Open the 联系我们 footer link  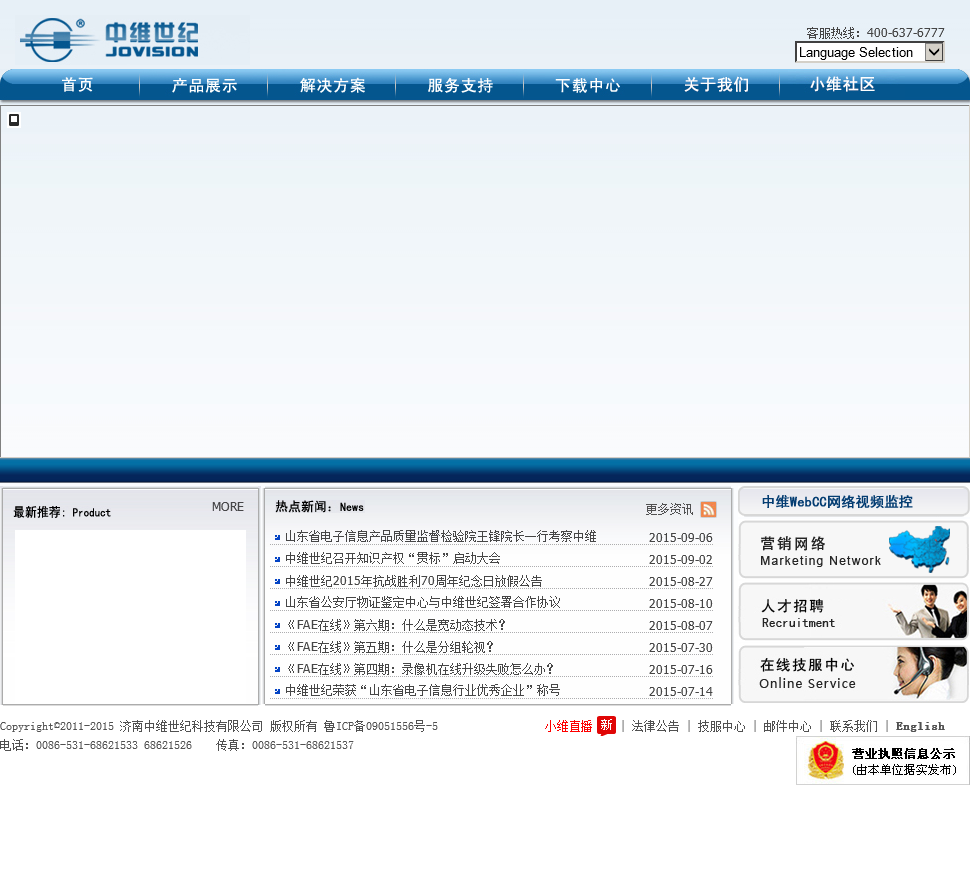(x=853, y=726)
